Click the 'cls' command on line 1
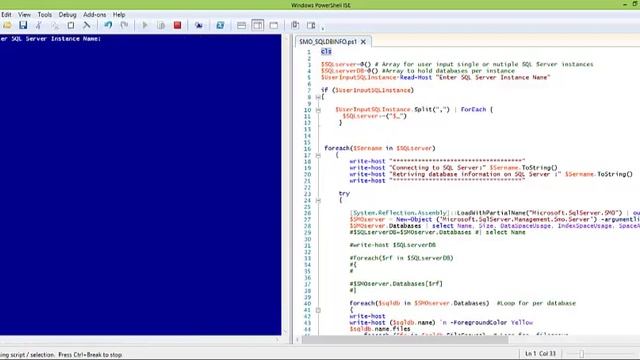The width and height of the screenshot is (640, 360). [326, 51]
